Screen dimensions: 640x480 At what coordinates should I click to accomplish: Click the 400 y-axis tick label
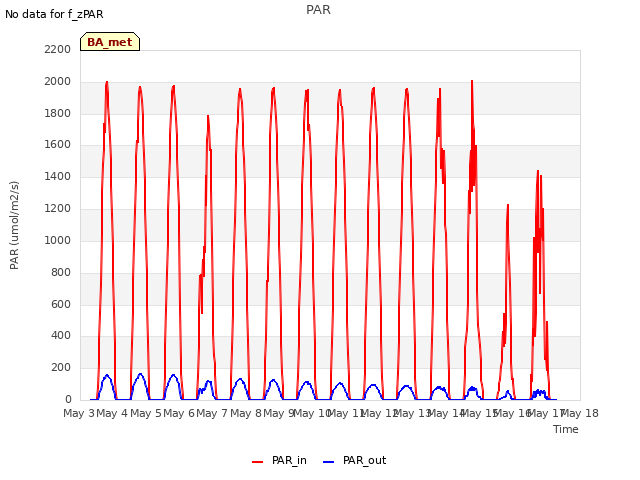[61, 336]
